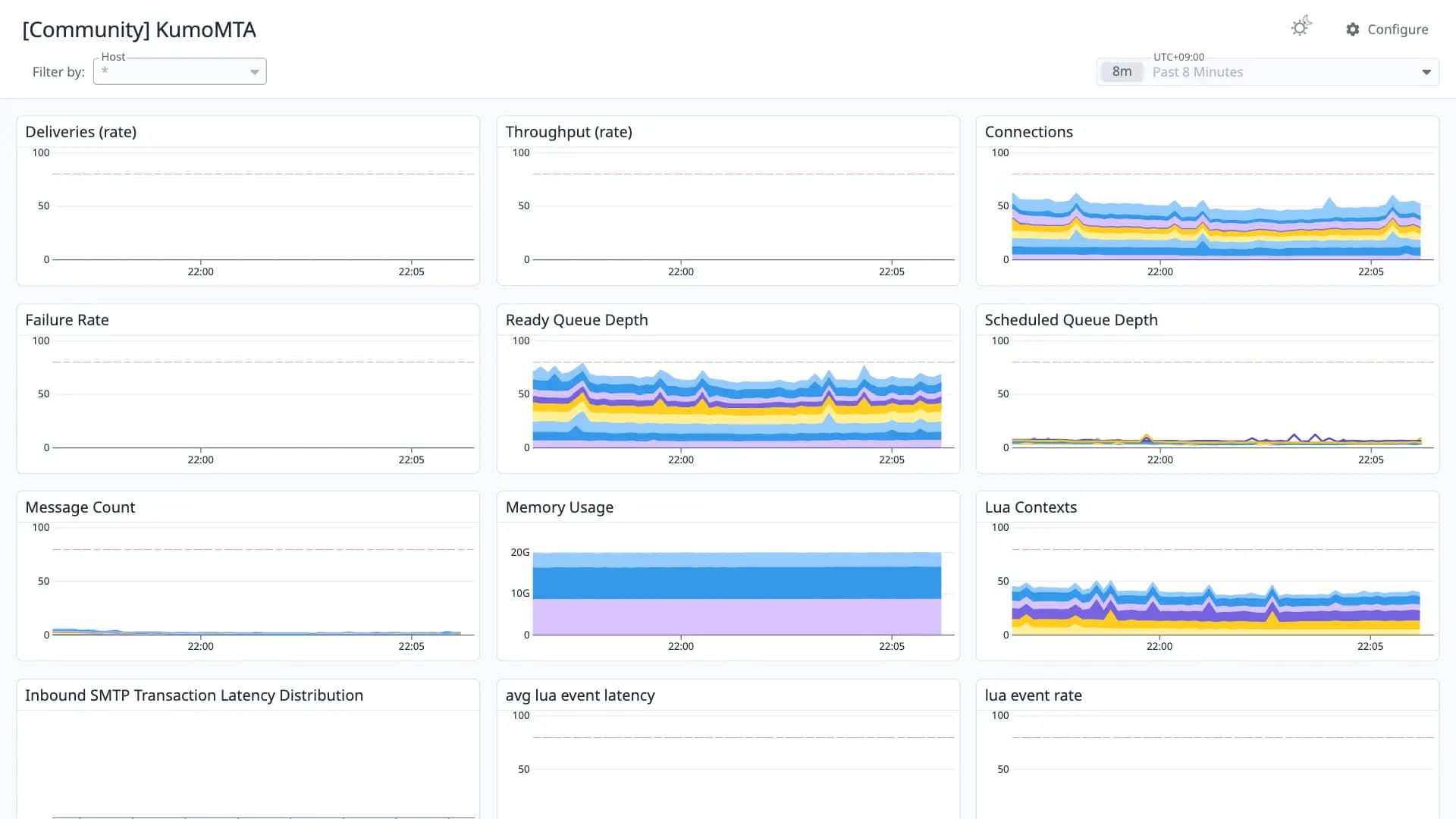Click the Lua Contexts widget title
The image size is (1456, 819).
(1031, 507)
